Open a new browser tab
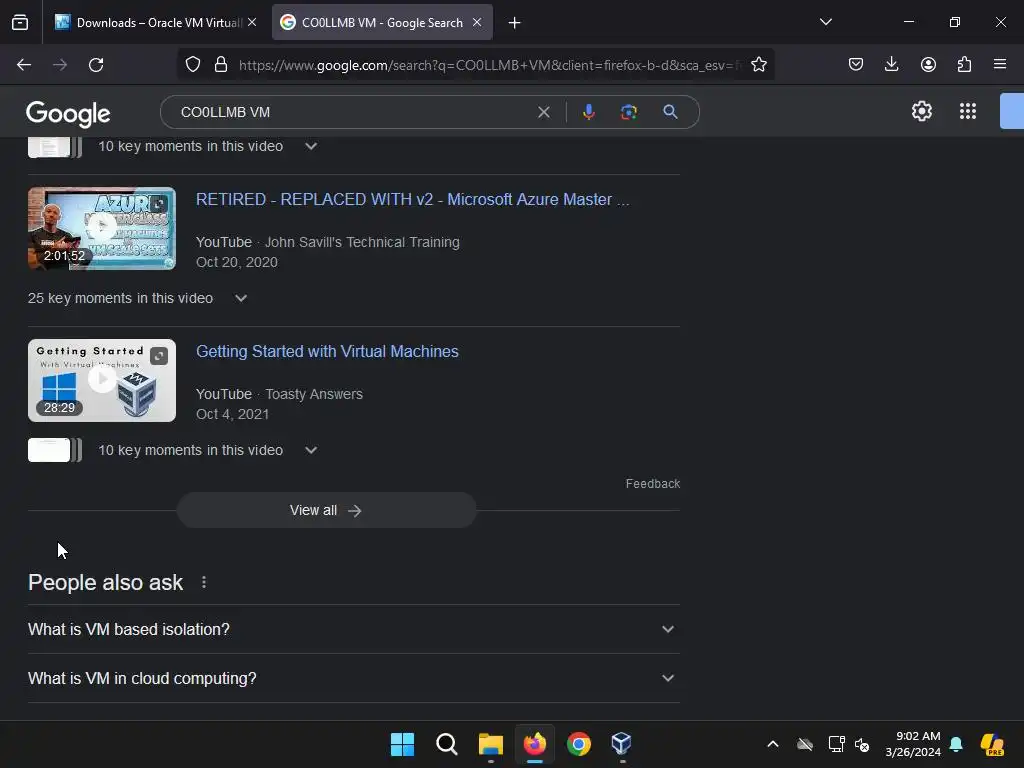Screen dimensions: 1024x768 [515, 23]
